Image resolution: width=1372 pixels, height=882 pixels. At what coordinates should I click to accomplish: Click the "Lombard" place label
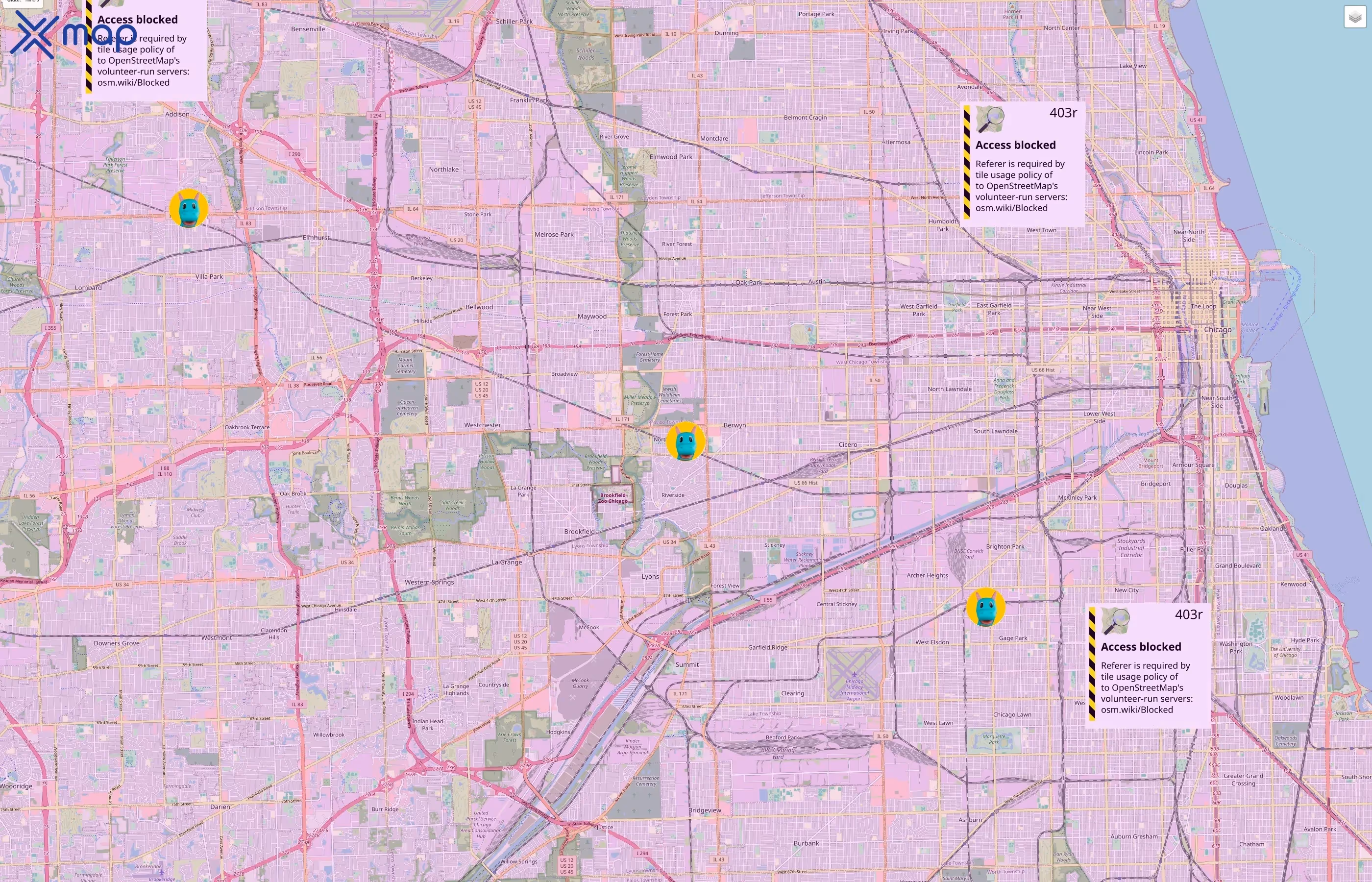(x=88, y=288)
